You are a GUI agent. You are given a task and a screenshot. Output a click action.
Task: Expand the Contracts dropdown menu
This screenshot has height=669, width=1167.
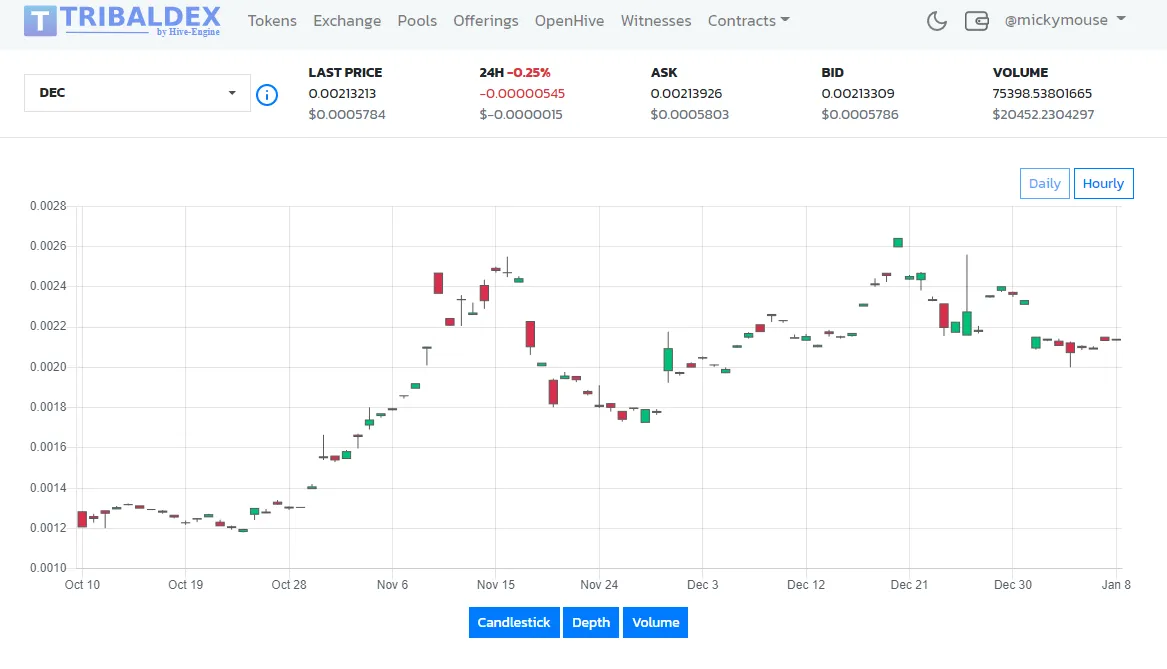pos(748,21)
